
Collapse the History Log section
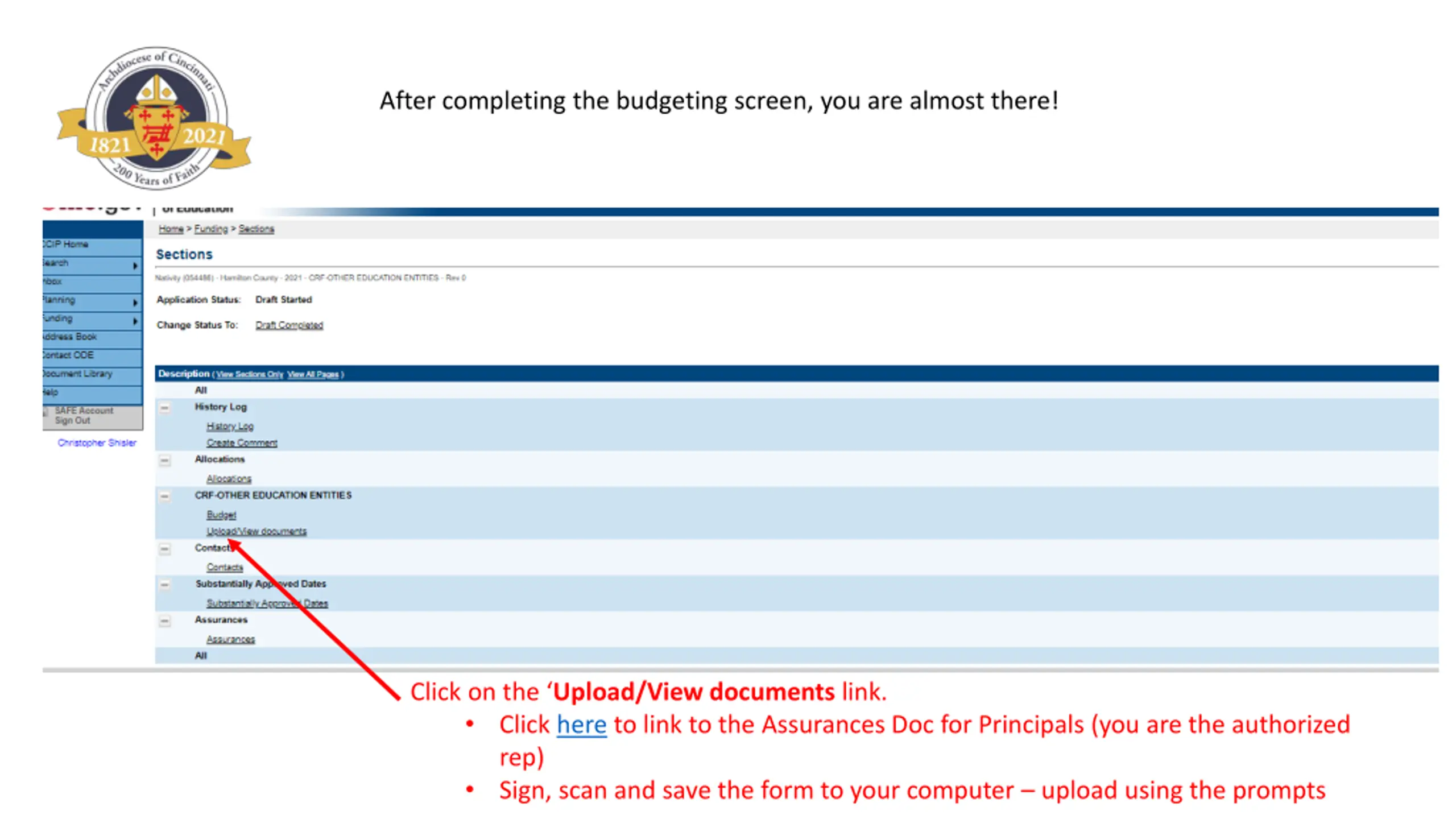point(164,407)
